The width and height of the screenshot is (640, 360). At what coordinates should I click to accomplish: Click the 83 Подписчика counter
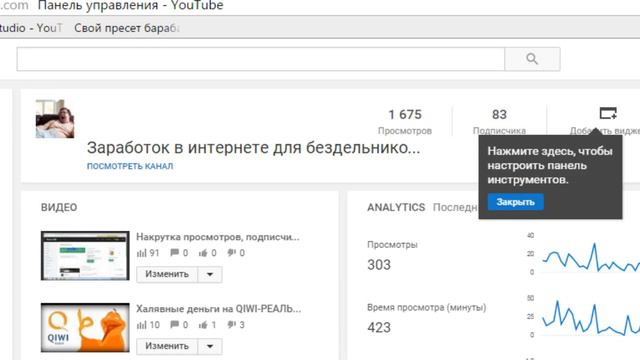coord(499,122)
